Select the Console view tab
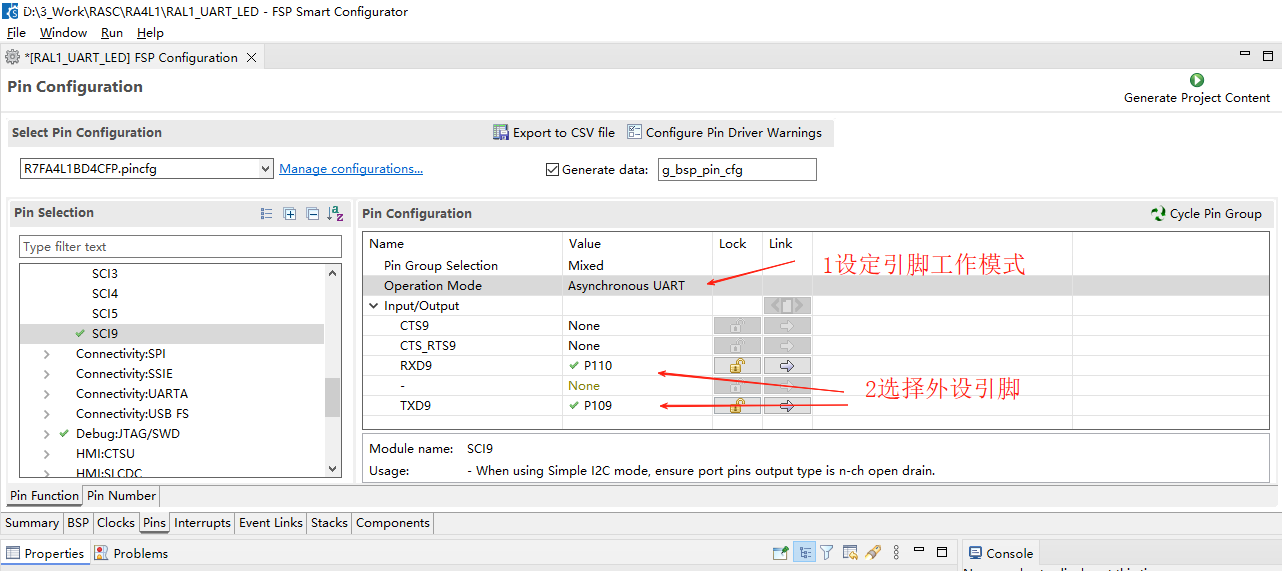This screenshot has height=571, width=1282. 1000,553
